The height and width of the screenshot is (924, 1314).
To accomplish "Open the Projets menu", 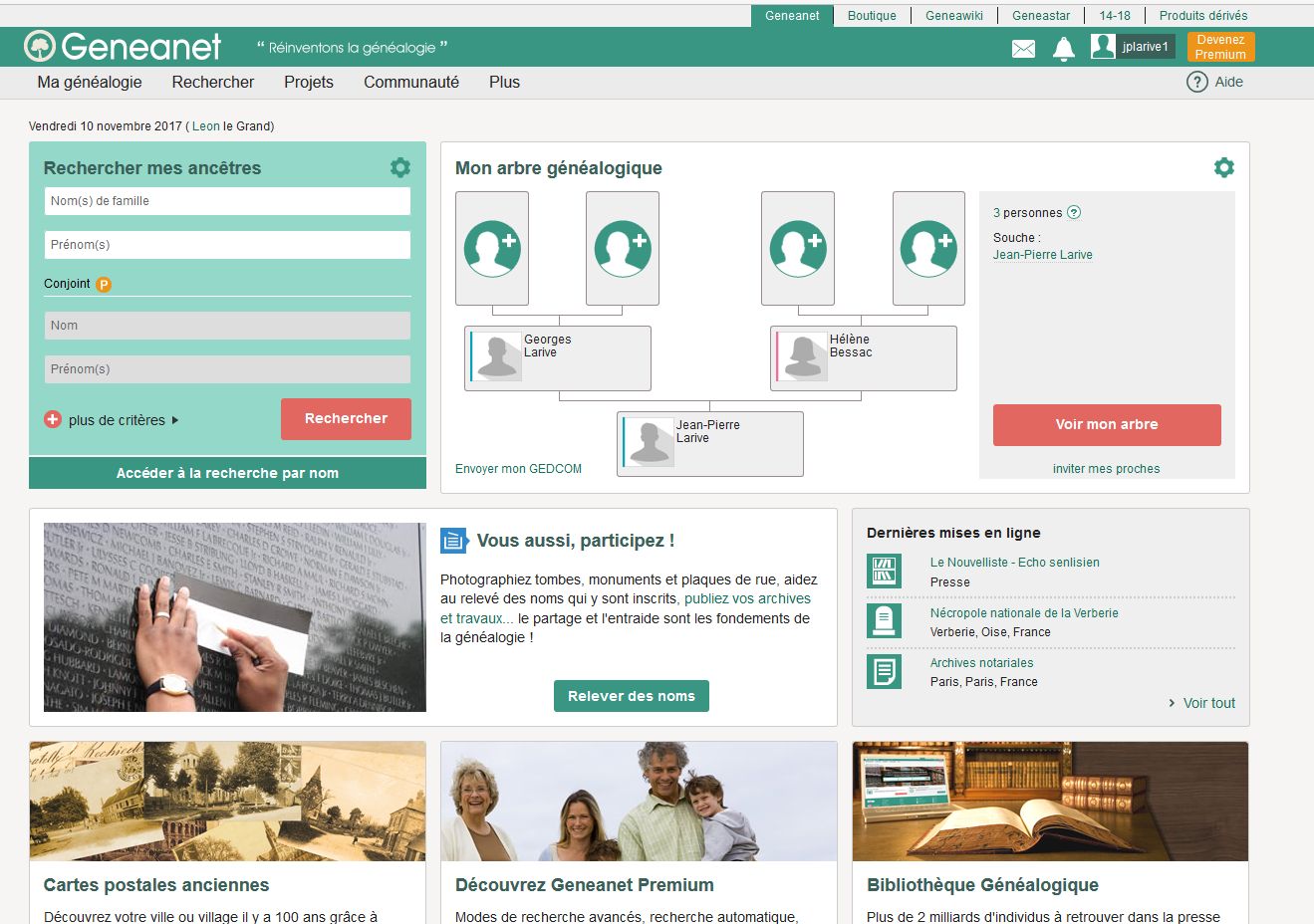I will [309, 82].
